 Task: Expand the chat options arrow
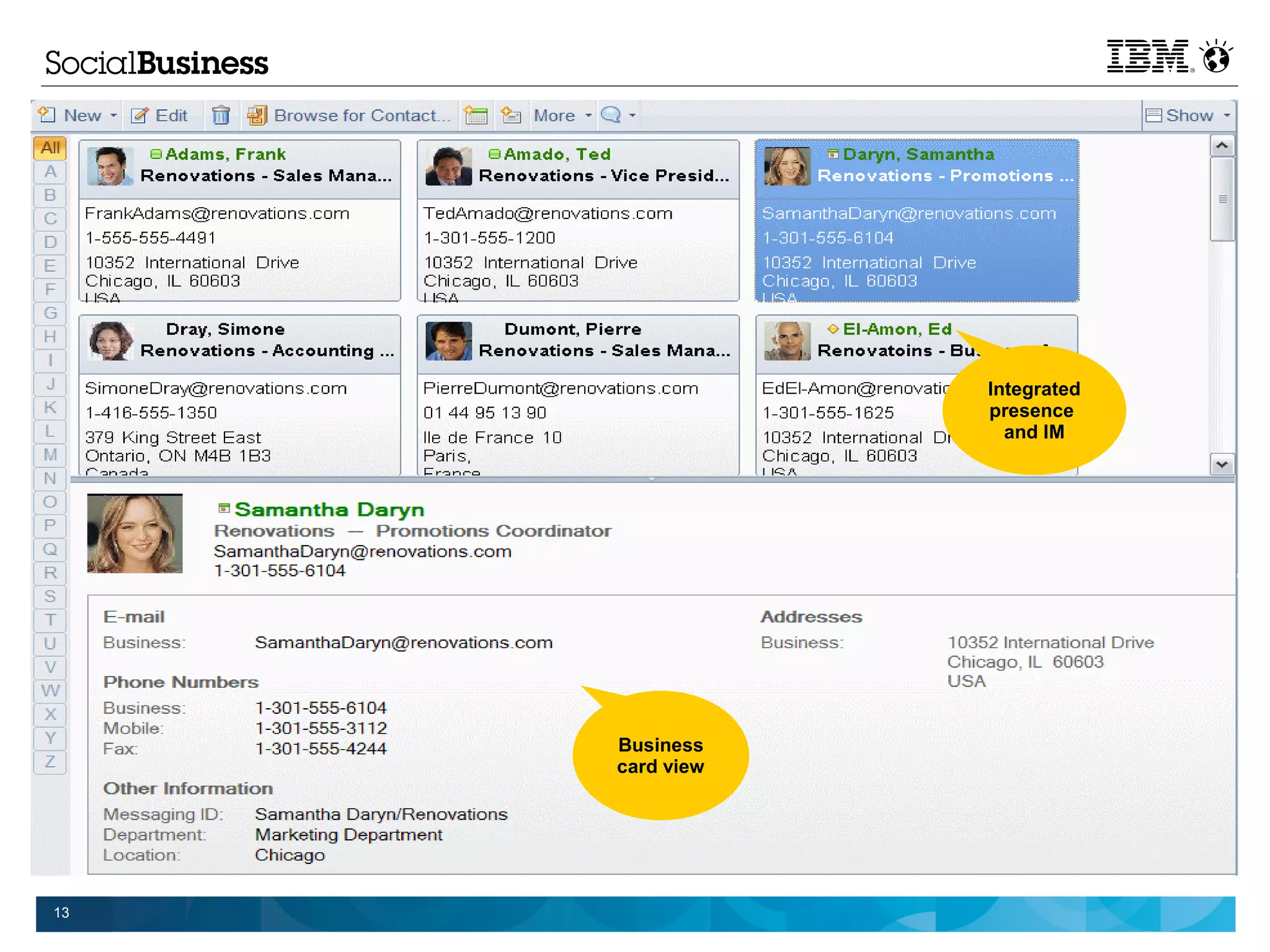click(x=633, y=115)
